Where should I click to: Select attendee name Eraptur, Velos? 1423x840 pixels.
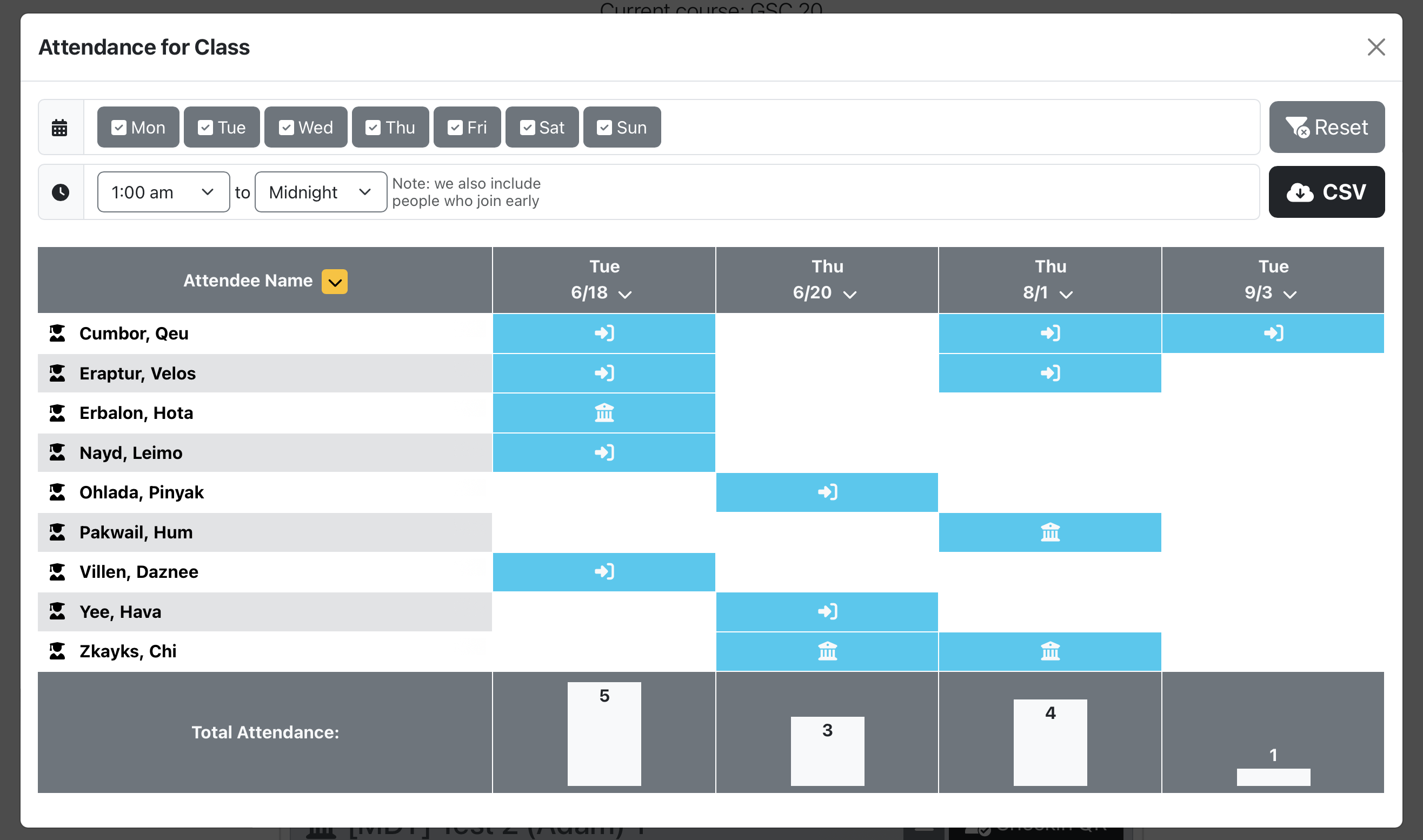137,373
